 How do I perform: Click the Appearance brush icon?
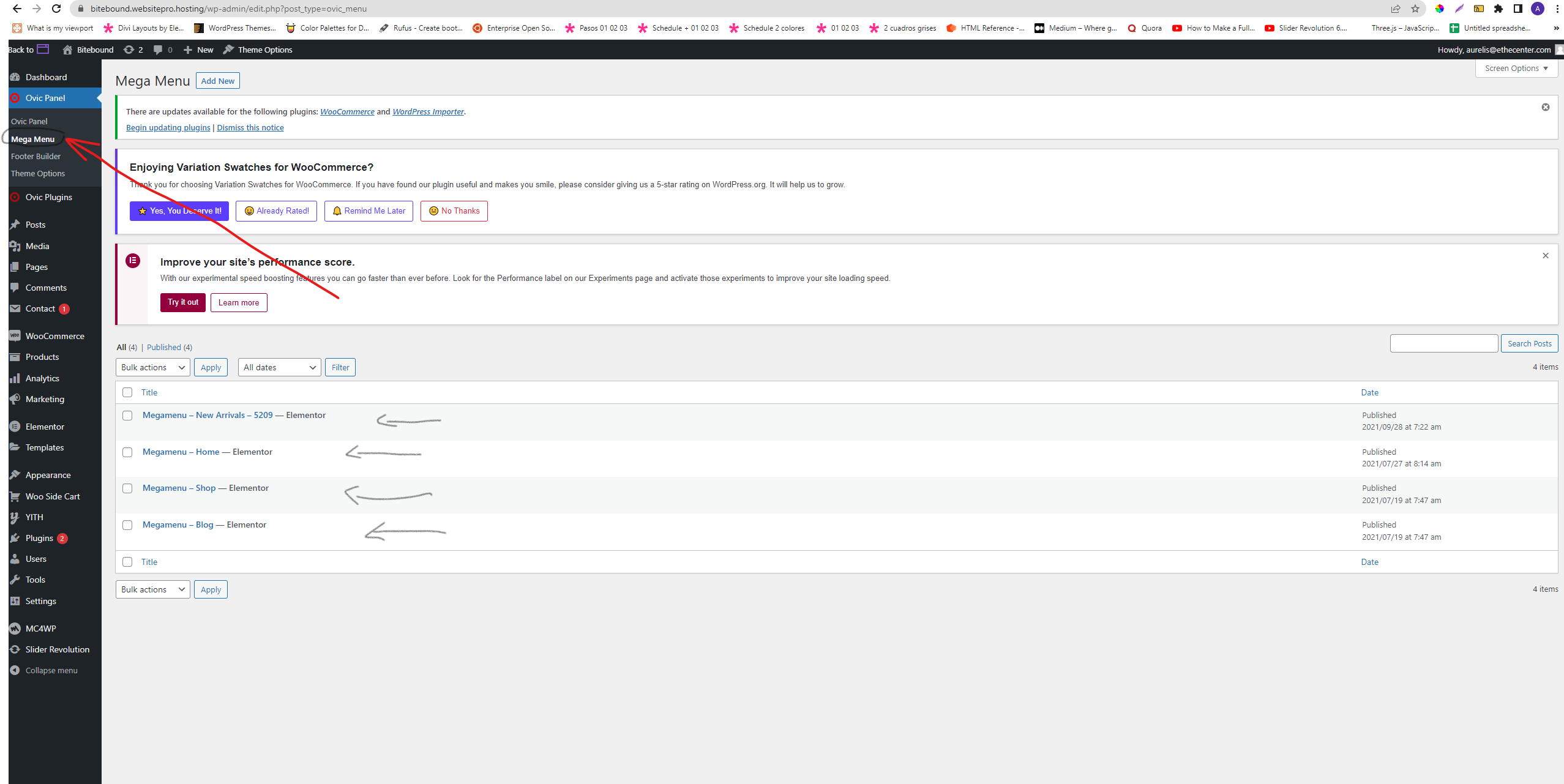point(15,475)
